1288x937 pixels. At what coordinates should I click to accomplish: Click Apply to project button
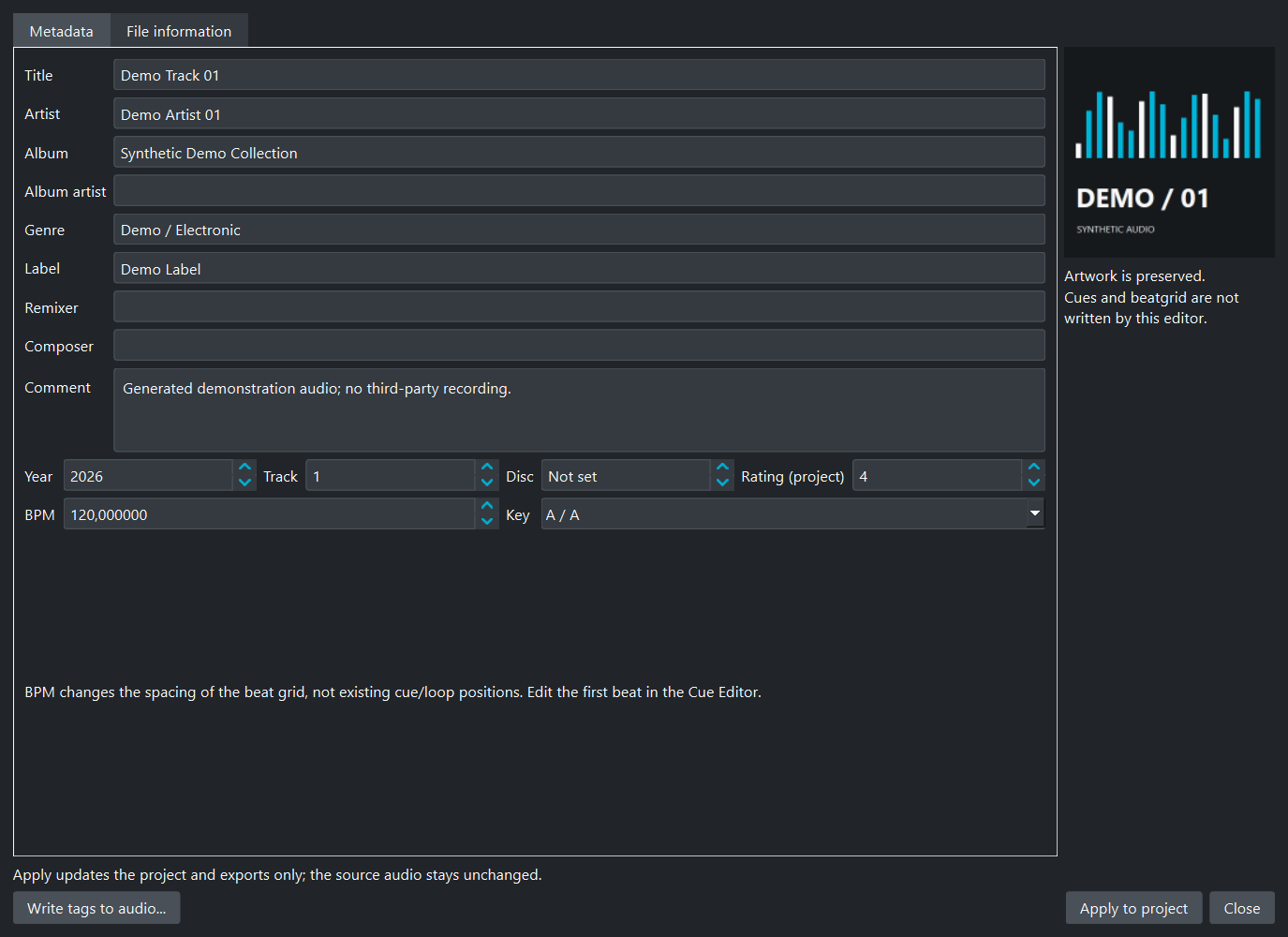coord(1133,908)
